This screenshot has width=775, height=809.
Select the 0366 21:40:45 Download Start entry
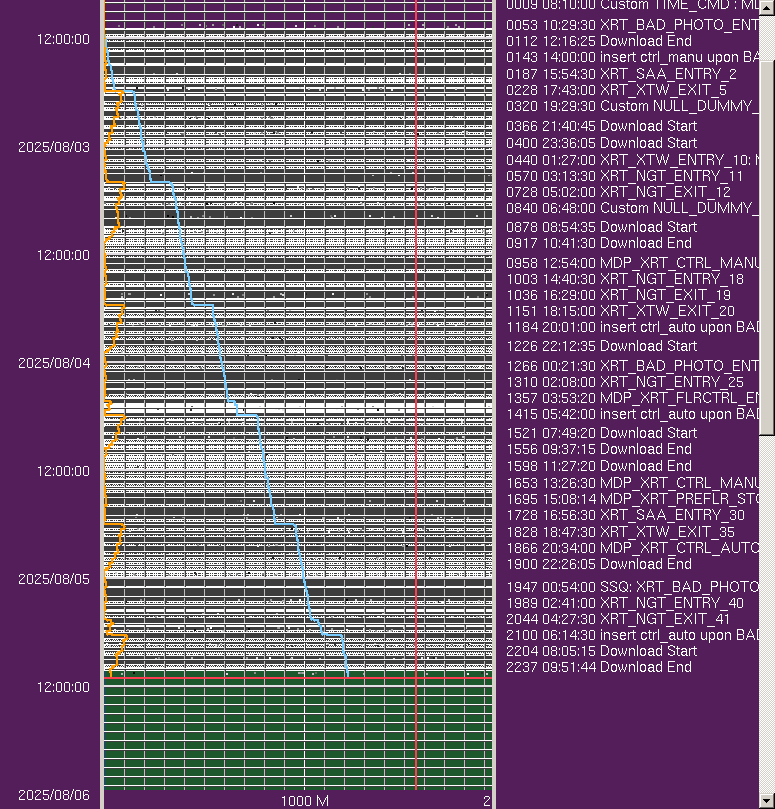click(602, 126)
